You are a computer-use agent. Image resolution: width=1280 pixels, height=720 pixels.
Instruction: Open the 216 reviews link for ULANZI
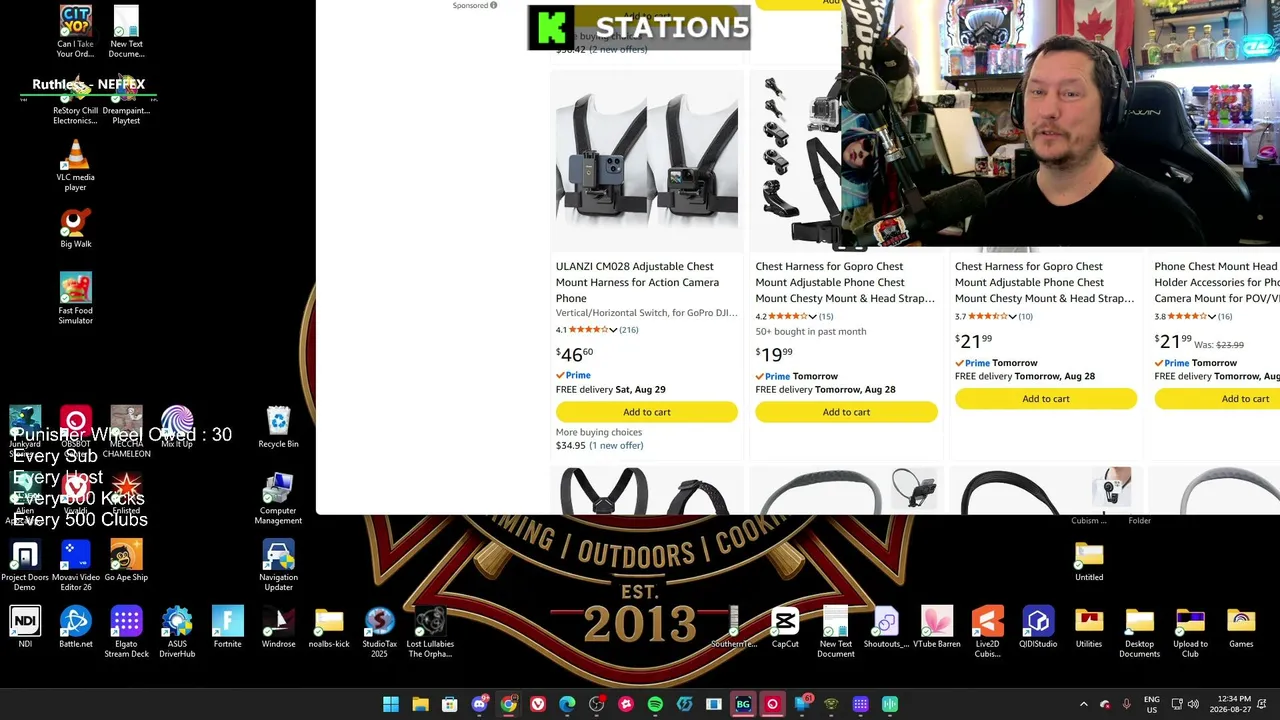628,330
